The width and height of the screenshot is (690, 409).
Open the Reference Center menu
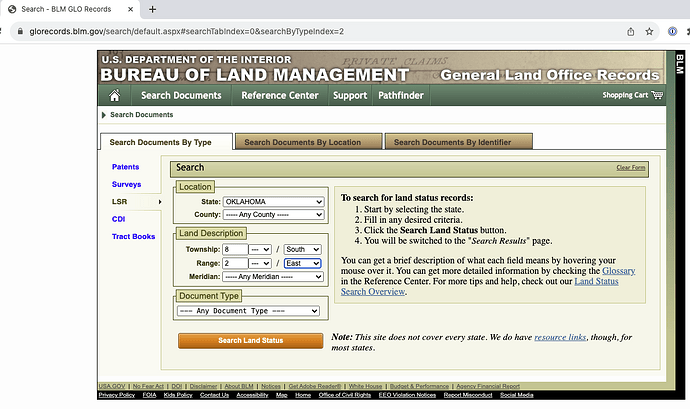279,96
